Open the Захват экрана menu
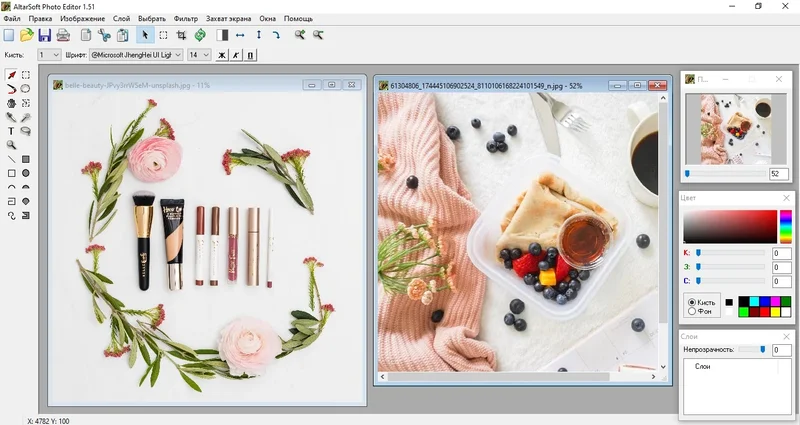 229,19
